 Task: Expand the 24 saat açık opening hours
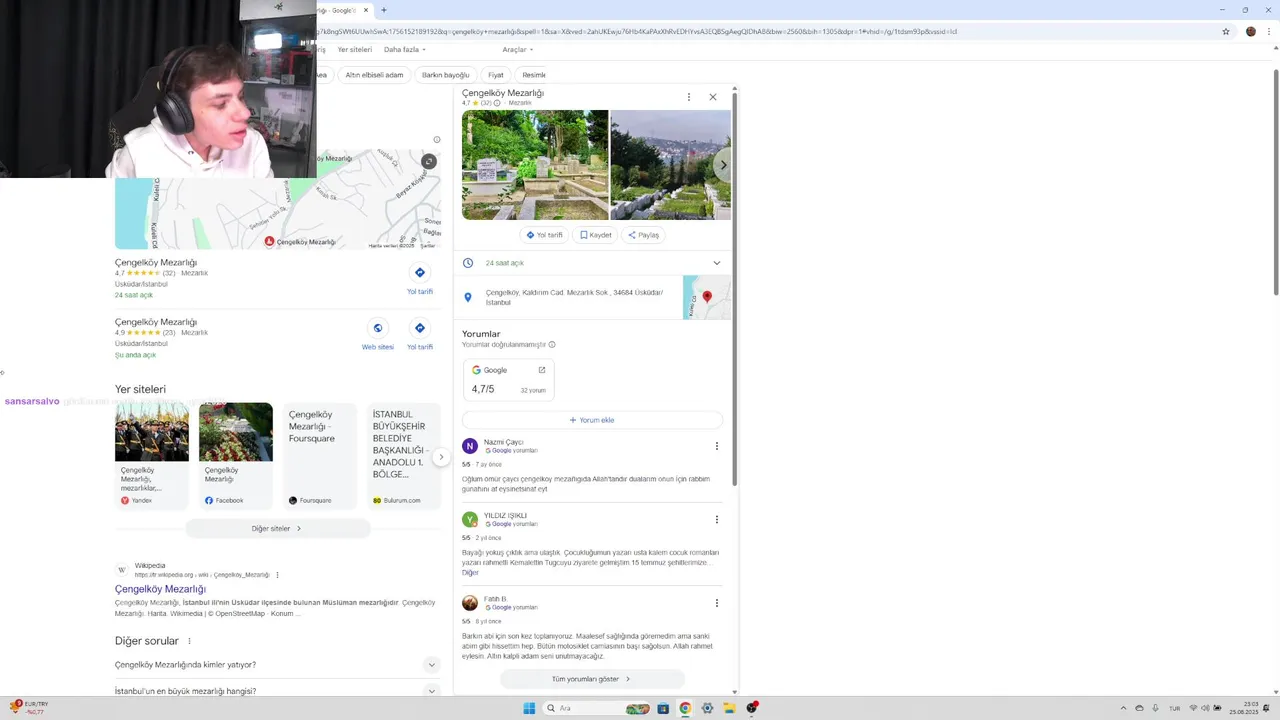tap(592, 263)
